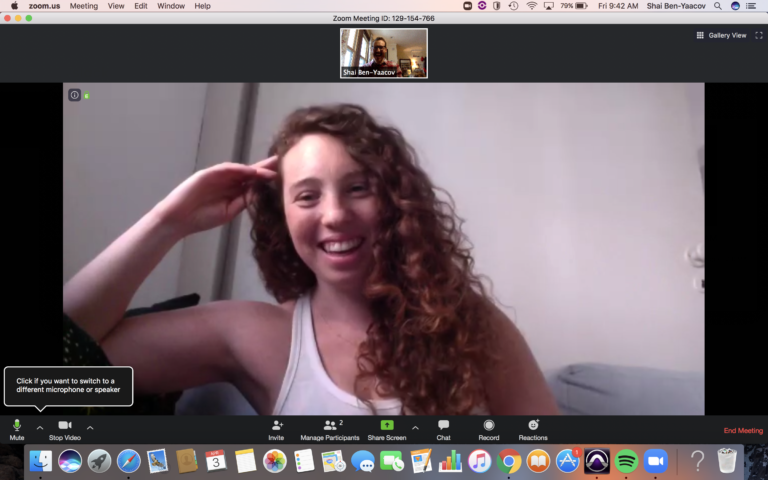Open Contacts from the Dock

point(187,461)
